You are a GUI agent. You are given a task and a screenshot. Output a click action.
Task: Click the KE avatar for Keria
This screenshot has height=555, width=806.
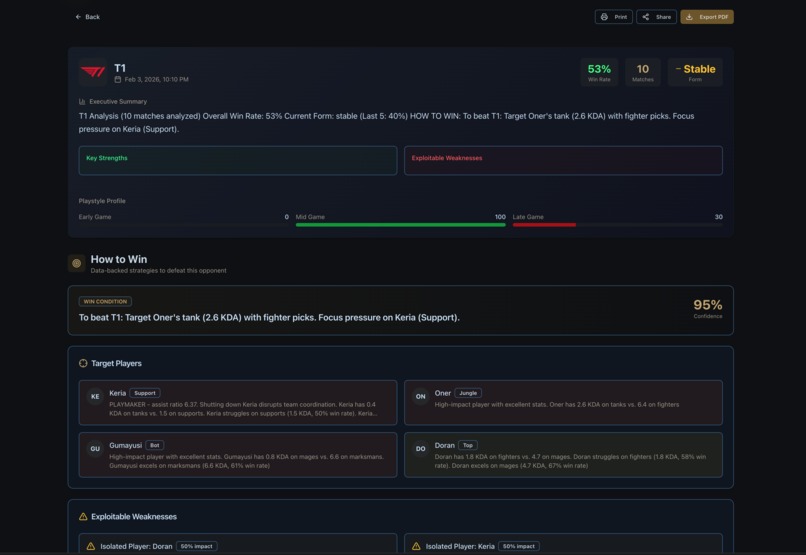(95, 397)
